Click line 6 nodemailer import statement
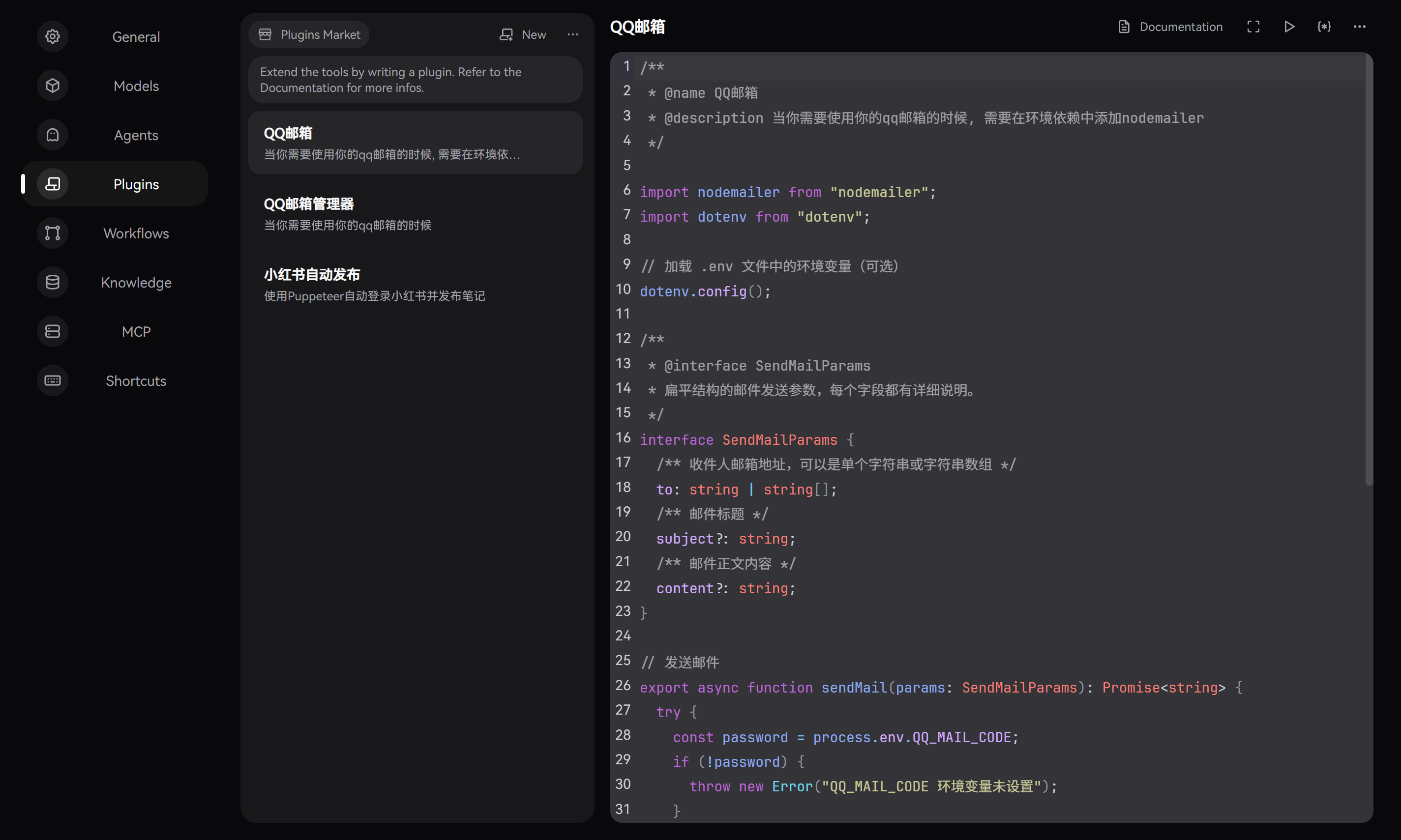The image size is (1401, 840). [788, 192]
